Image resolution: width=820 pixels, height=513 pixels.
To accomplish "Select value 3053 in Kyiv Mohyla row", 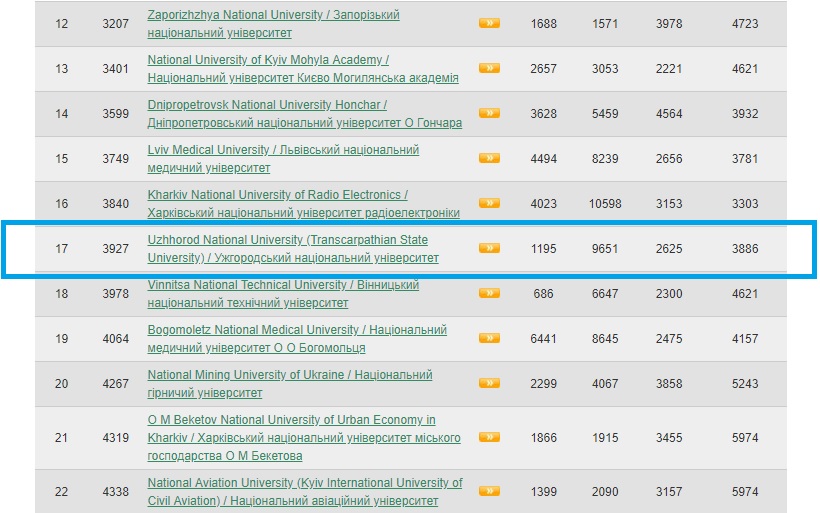I will click(x=605, y=69).
